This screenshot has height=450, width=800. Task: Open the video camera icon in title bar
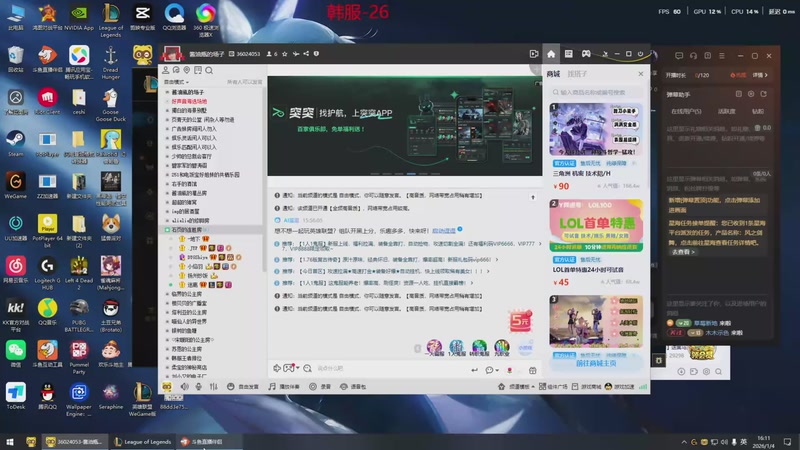[x=534, y=54]
